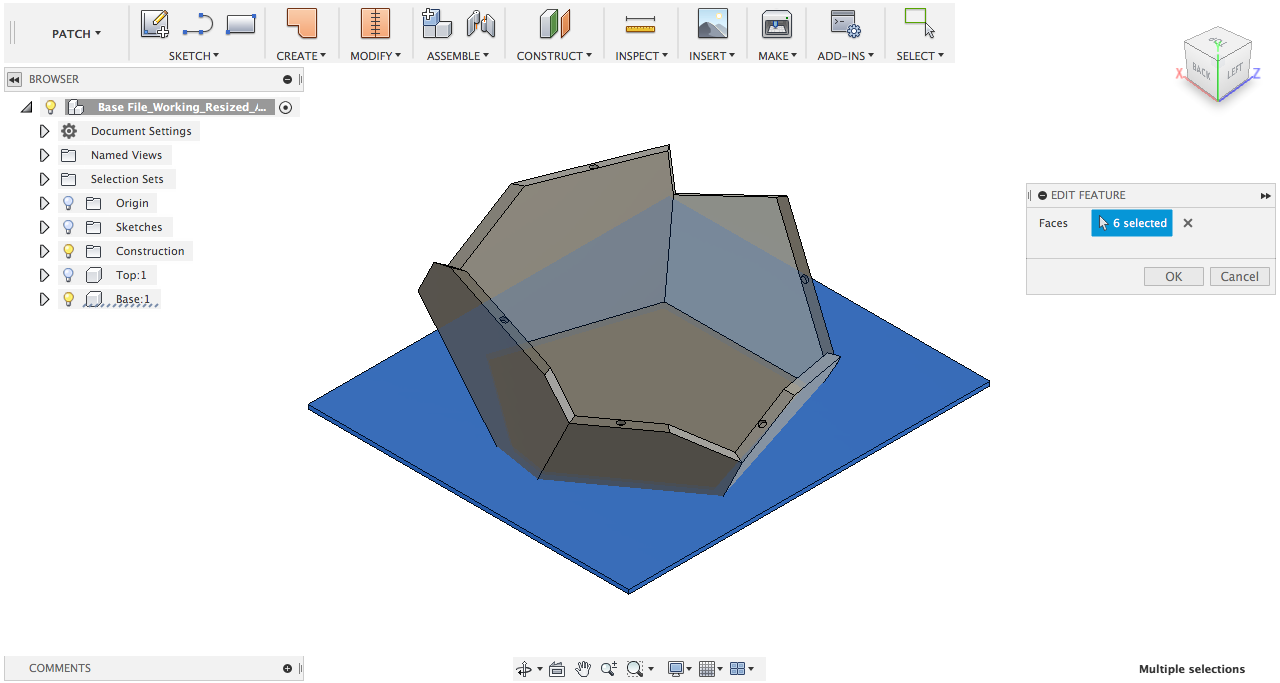The height and width of the screenshot is (683, 1280).
Task: Activate the Pan hand tool
Action: click(583, 669)
